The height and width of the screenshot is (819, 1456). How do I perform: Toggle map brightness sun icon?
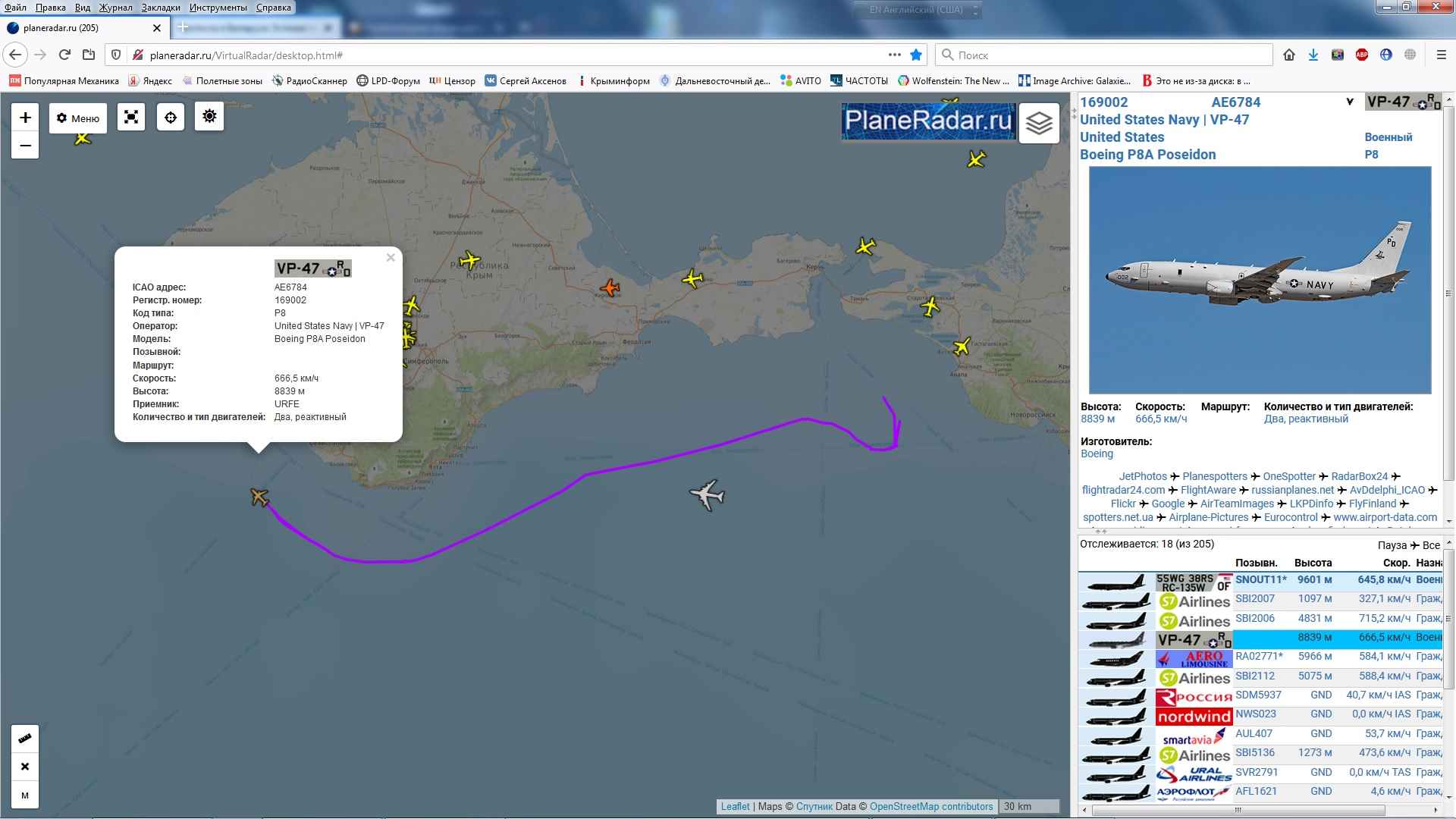point(209,117)
